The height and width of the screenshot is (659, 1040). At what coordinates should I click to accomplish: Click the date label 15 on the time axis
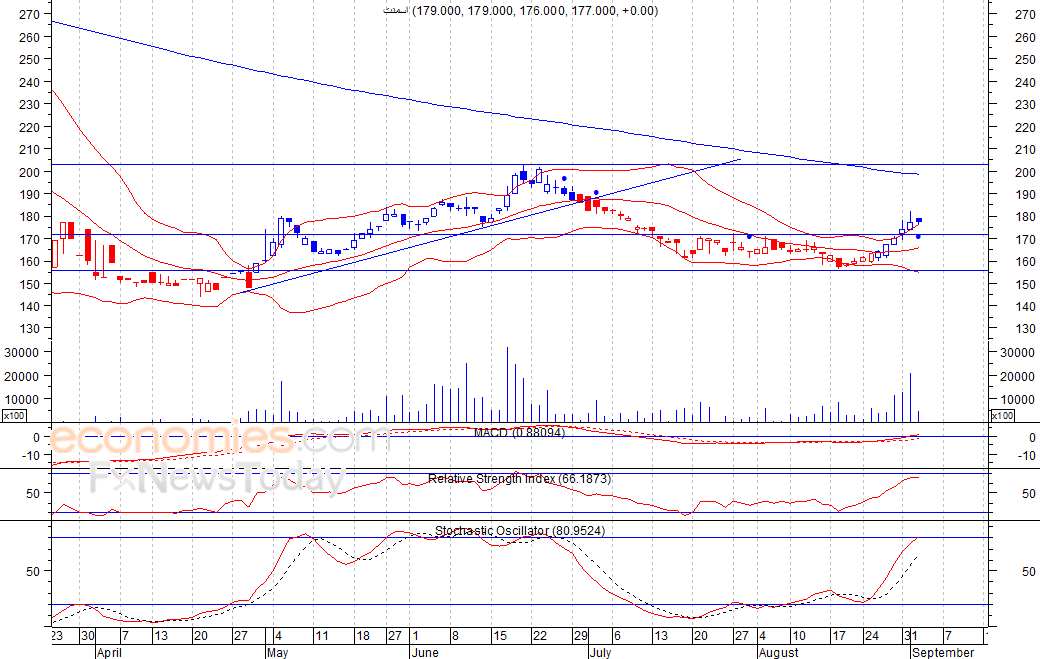(x=499, y=636)
